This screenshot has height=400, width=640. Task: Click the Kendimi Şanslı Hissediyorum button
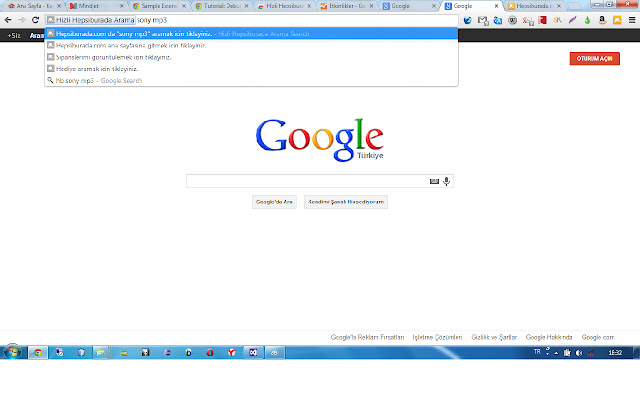(346, 202)
